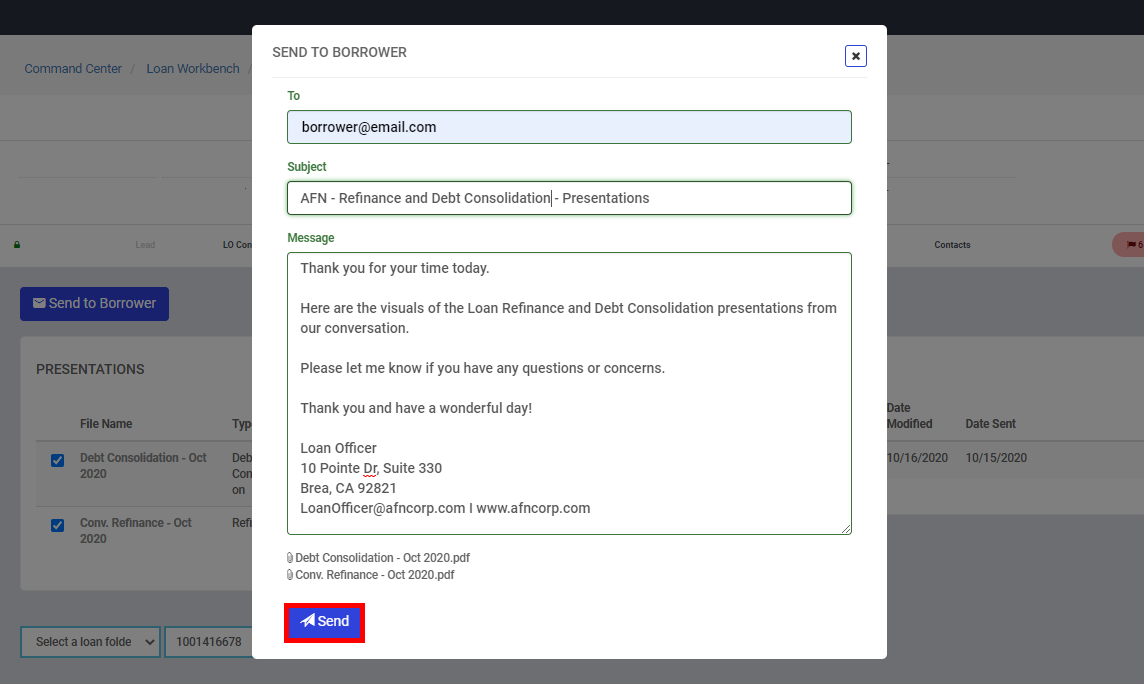This screenshot has height=684, width=1144.
Task: Click the PRESENTATIONS section heading
Action: click(x=90, y=369)
